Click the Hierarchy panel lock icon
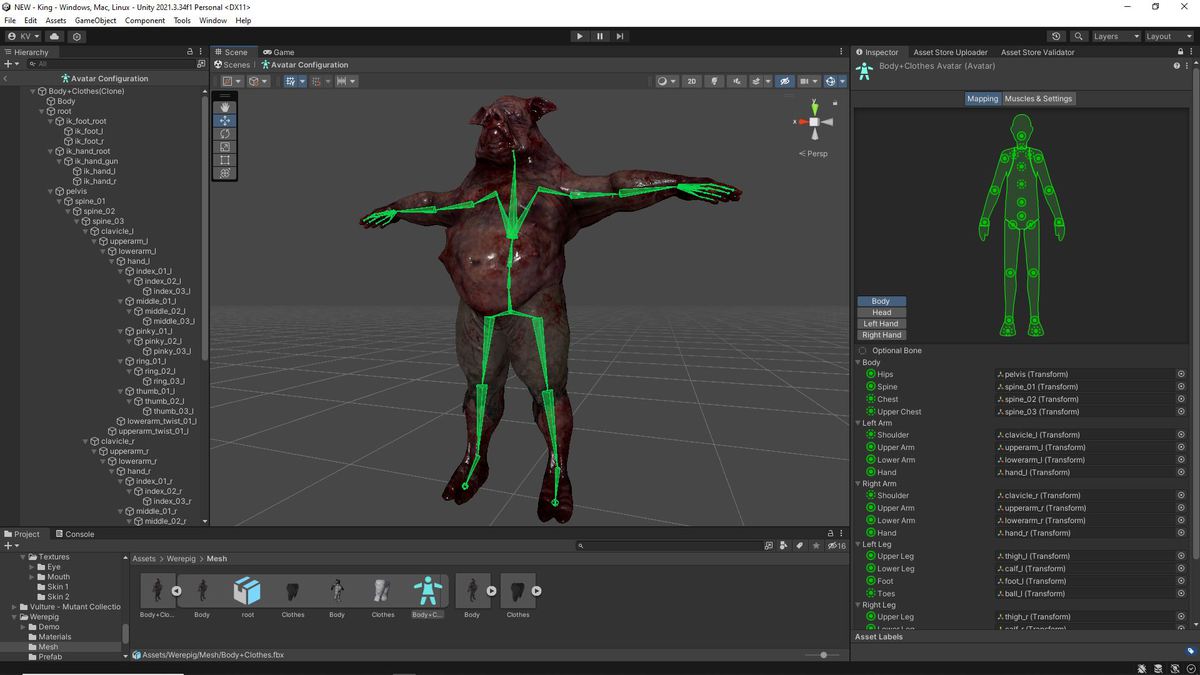The width and height of the screenshot is (1200, 675). click(189, 52)
